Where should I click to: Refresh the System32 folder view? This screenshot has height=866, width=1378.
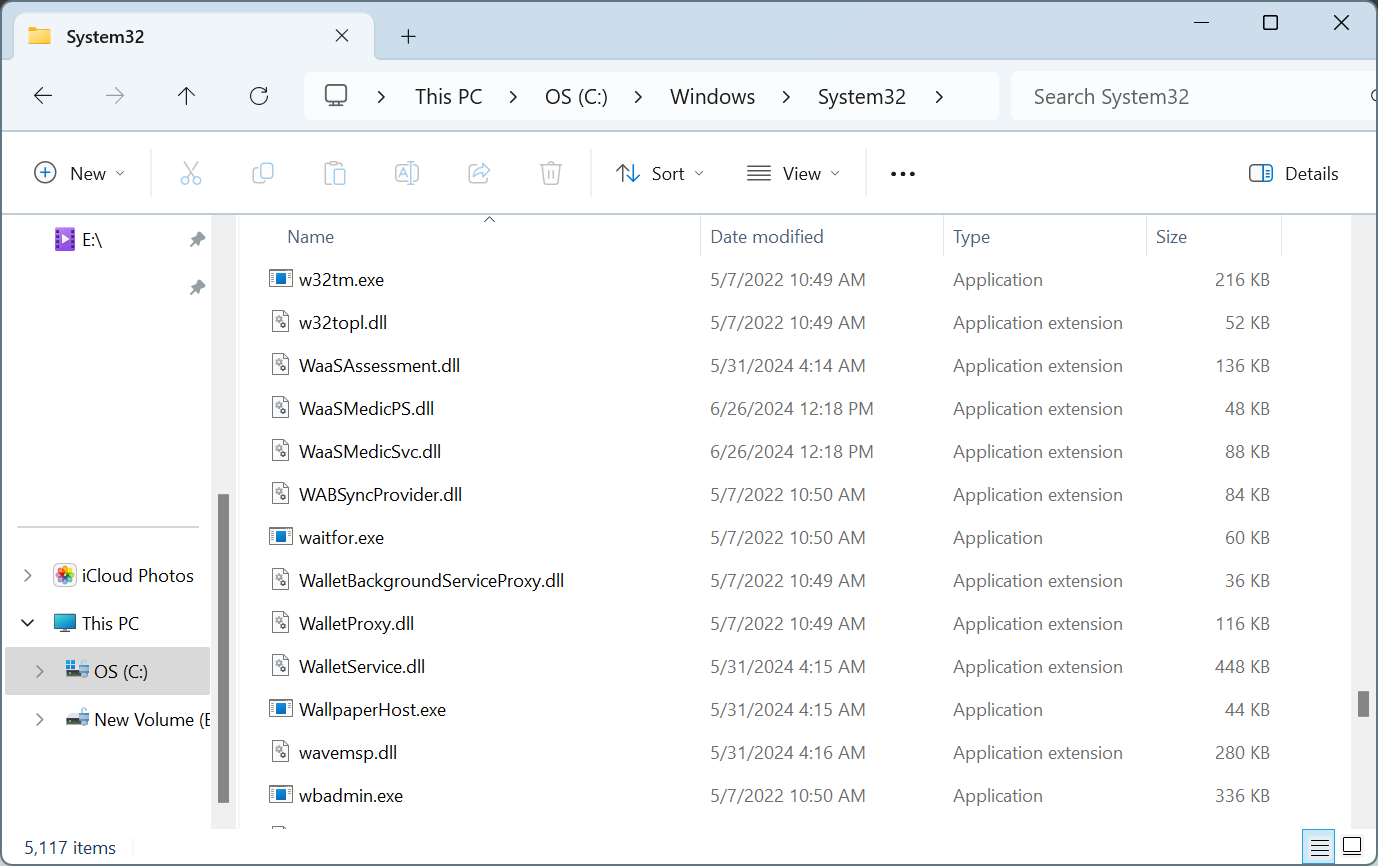(x=259, y=96)
